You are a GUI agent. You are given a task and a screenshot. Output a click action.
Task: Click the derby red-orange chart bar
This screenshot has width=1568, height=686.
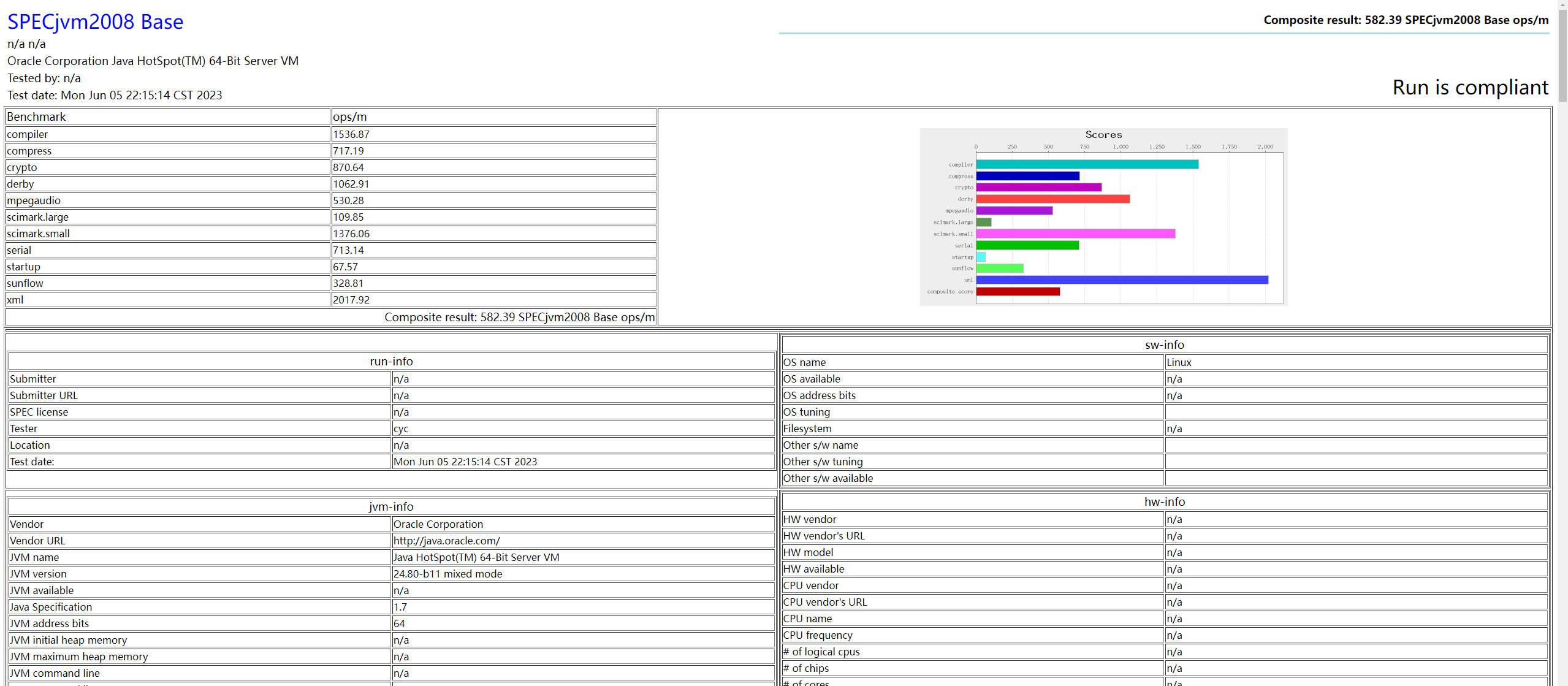coord(1052,199)
